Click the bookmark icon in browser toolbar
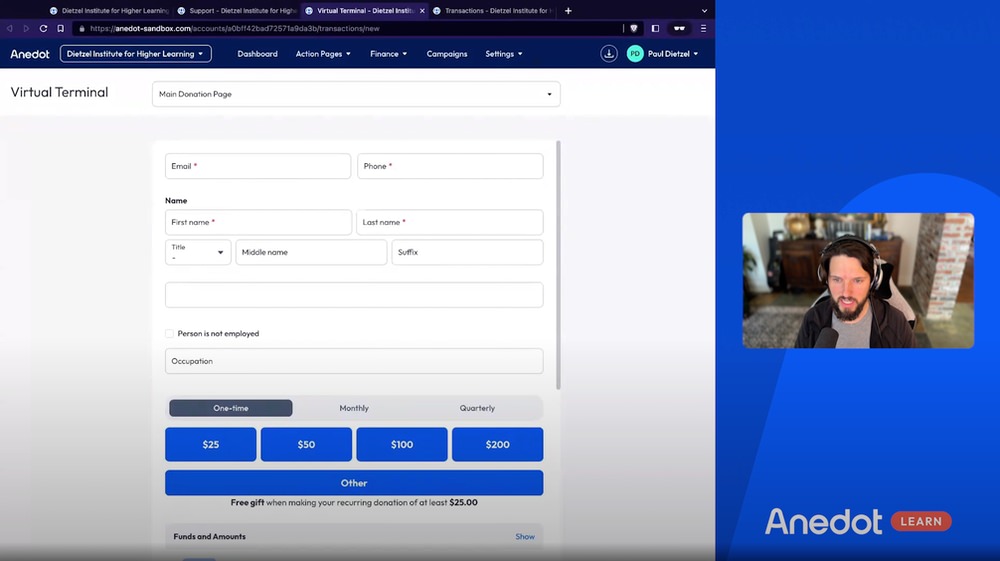Screen dimensions: 1000x561 pyautogui.click(x=61, y=28)
